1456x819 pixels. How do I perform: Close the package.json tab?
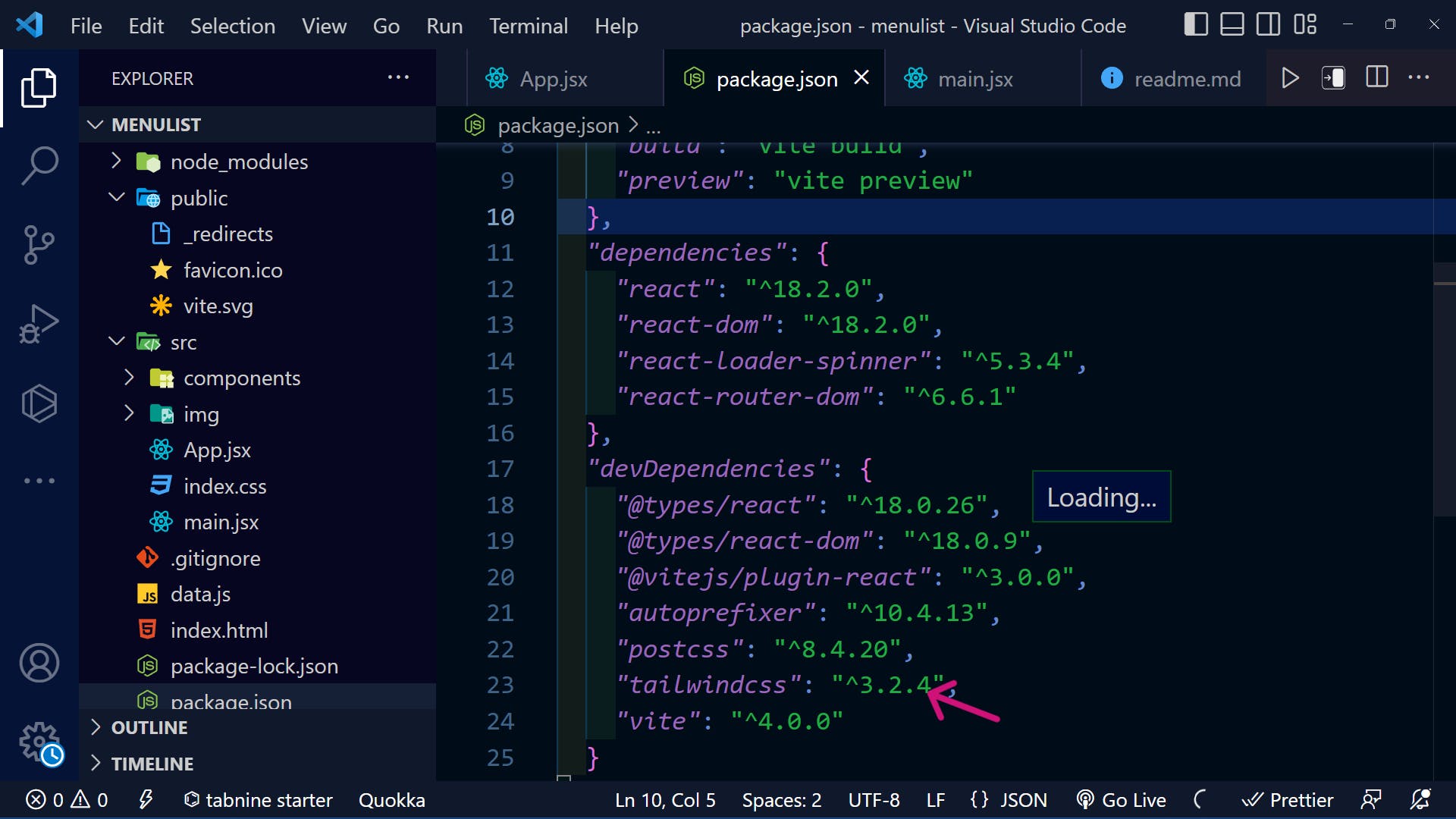pyautogui.click(x=862, y=78)
